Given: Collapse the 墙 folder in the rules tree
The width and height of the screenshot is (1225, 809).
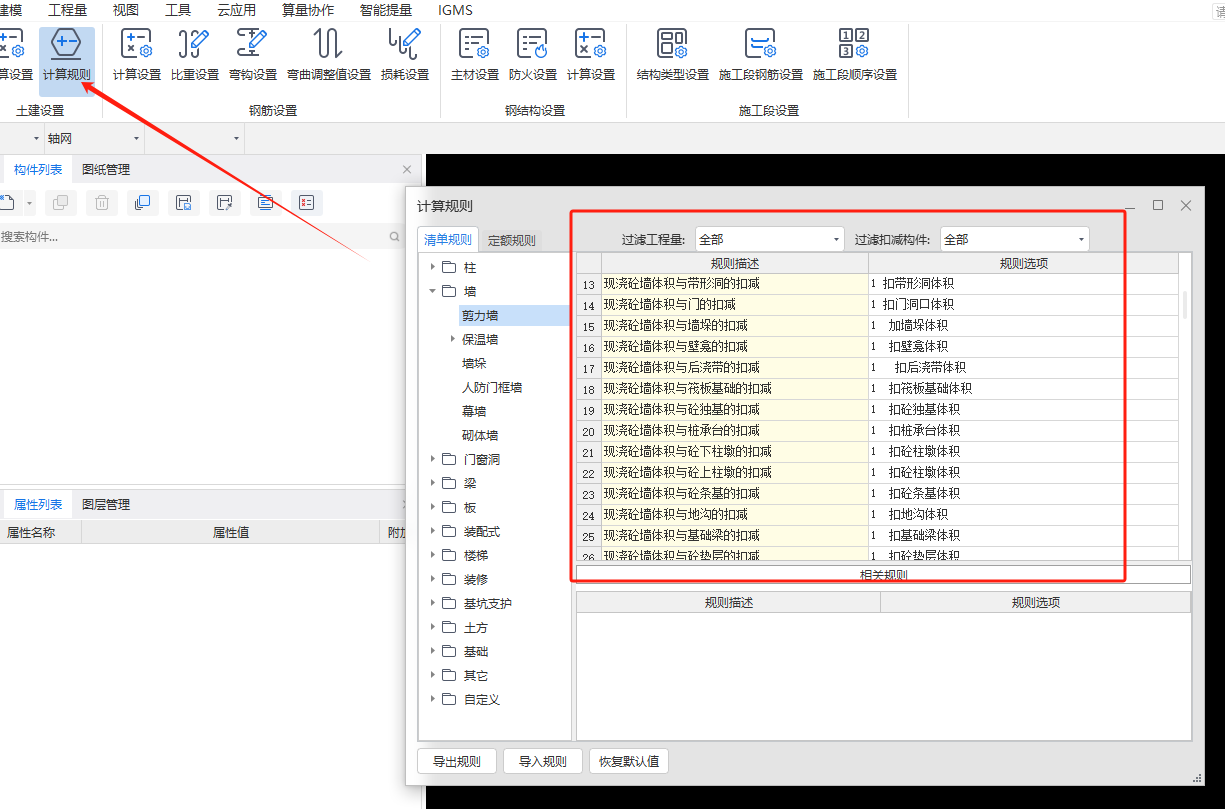Looking at the screenshot, I should coord(433,291).
